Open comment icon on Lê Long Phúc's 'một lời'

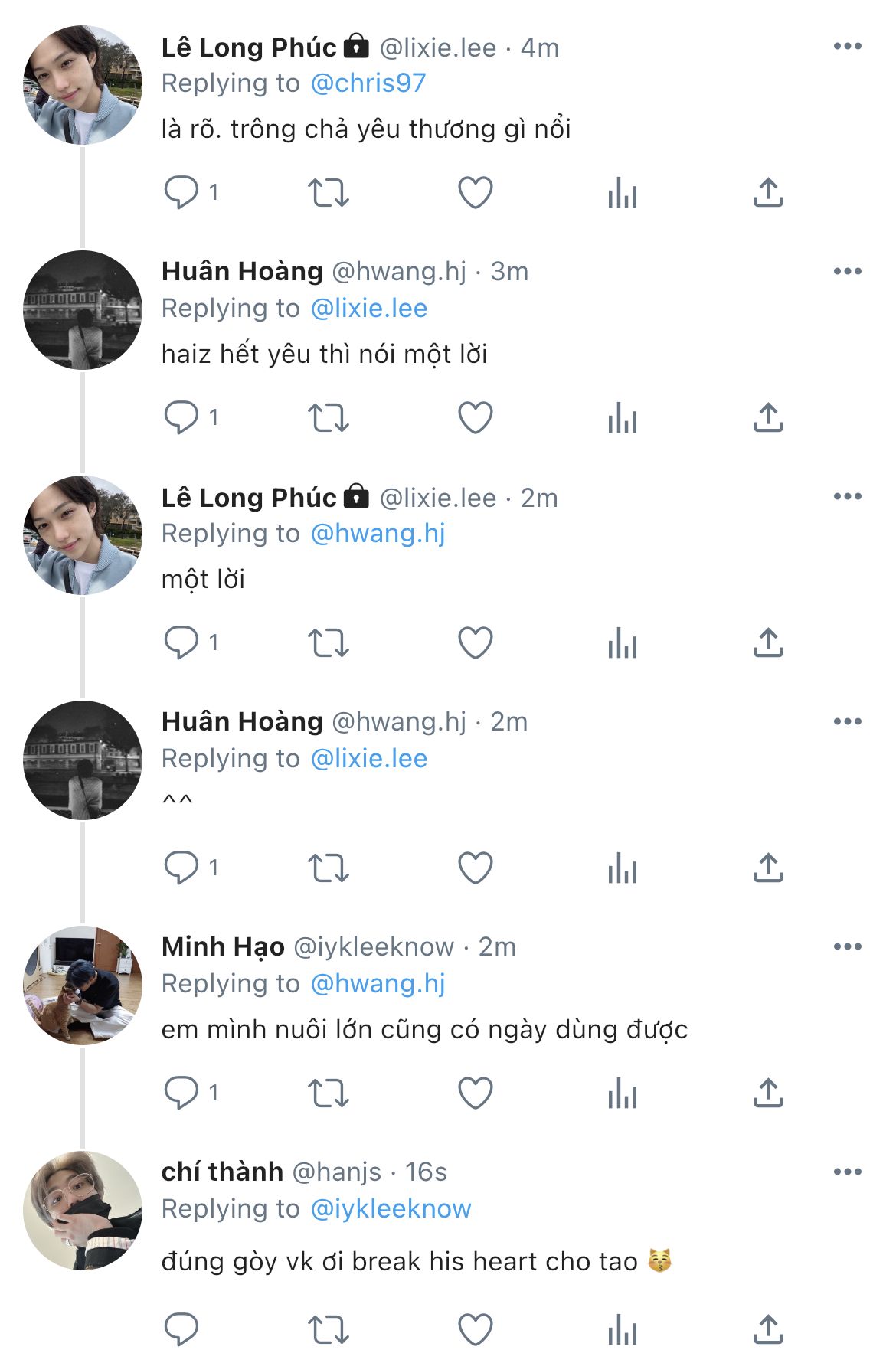pyautogui.click(x=181, y=642)
